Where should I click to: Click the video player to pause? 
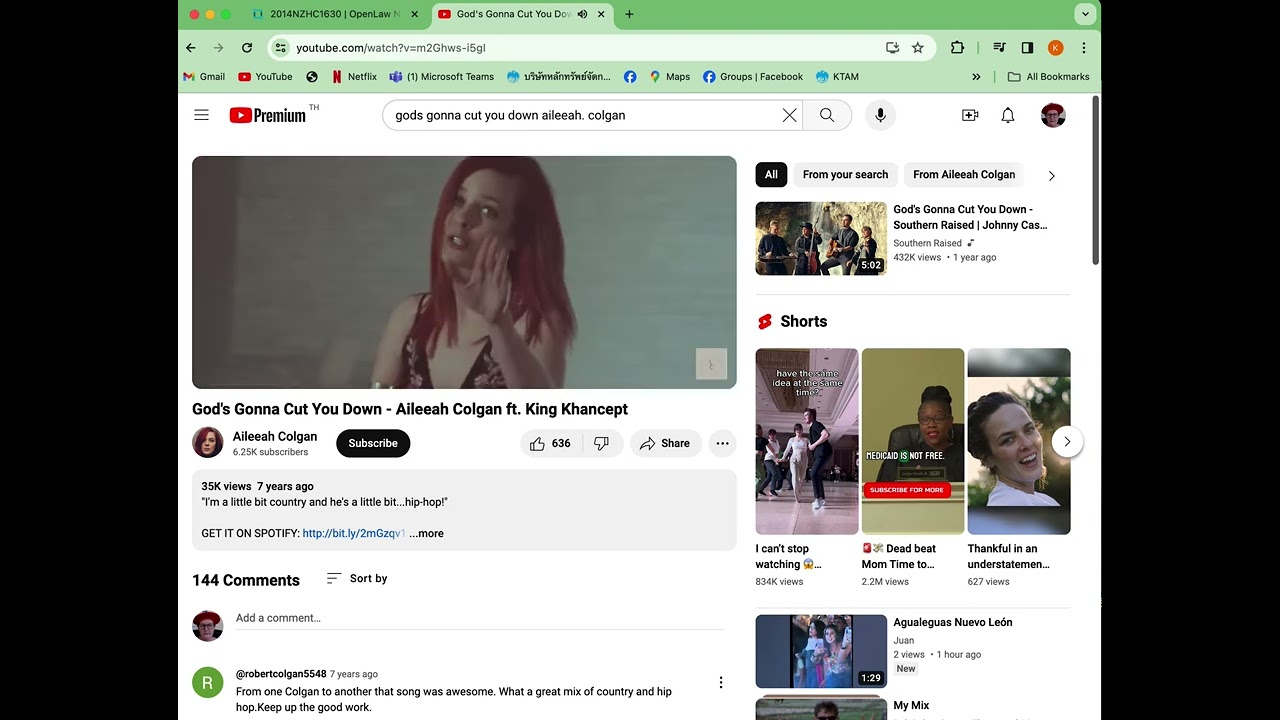(x=464, y=272)
